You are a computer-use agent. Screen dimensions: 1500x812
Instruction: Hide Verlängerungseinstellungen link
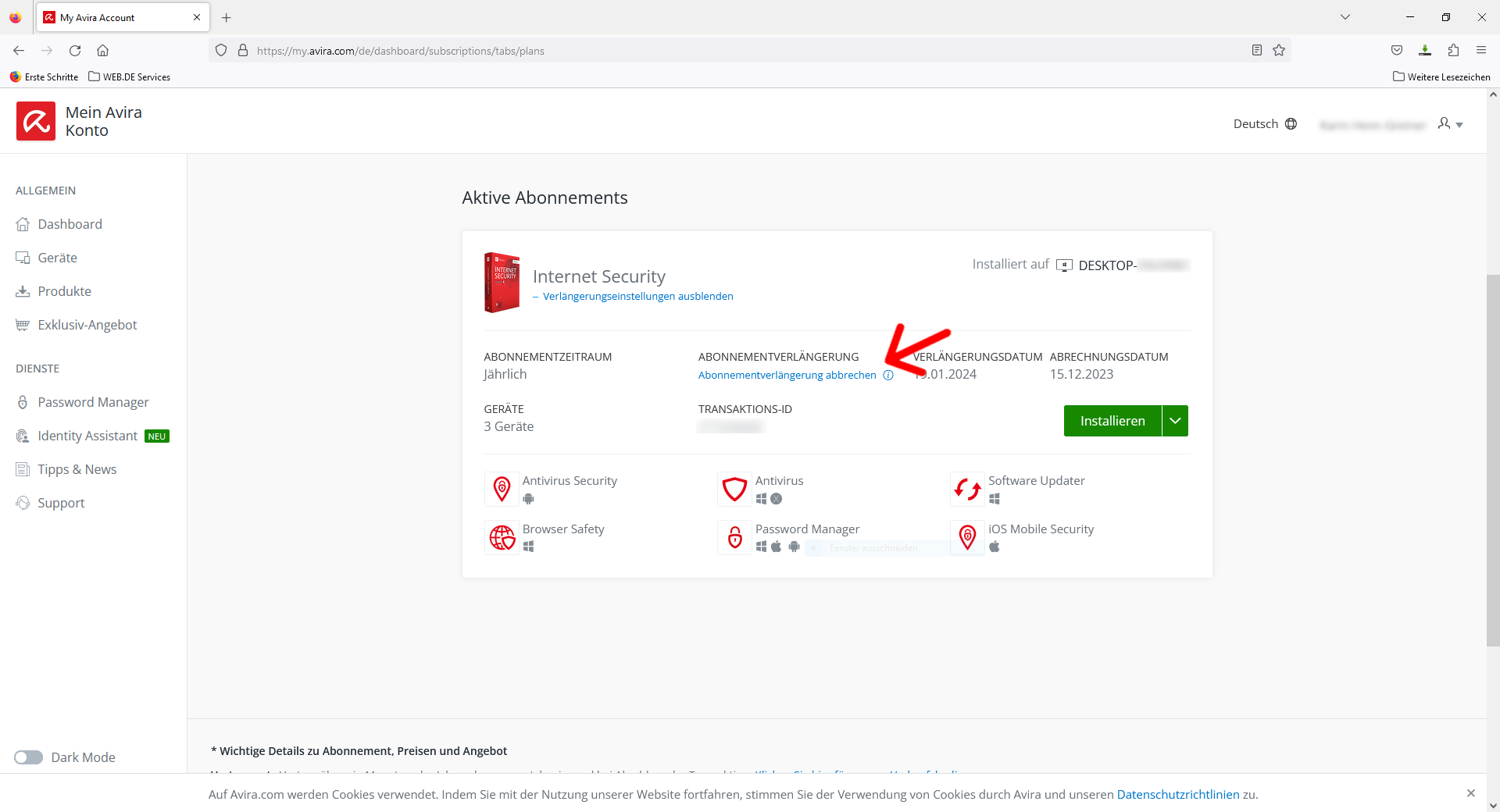coord(633,297)
